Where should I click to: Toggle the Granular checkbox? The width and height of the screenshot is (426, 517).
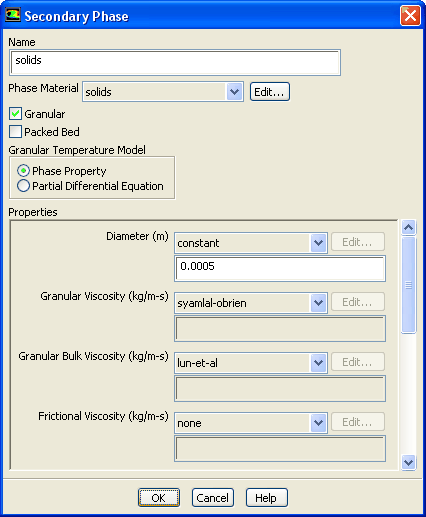pyautogui.click(x=15, y=114)
